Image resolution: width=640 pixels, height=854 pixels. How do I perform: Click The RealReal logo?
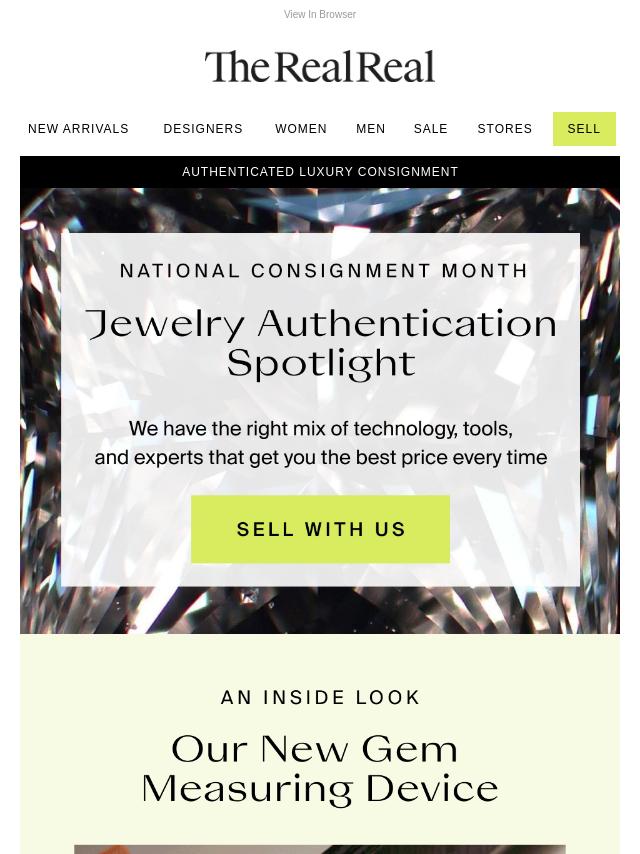point(320,67)
